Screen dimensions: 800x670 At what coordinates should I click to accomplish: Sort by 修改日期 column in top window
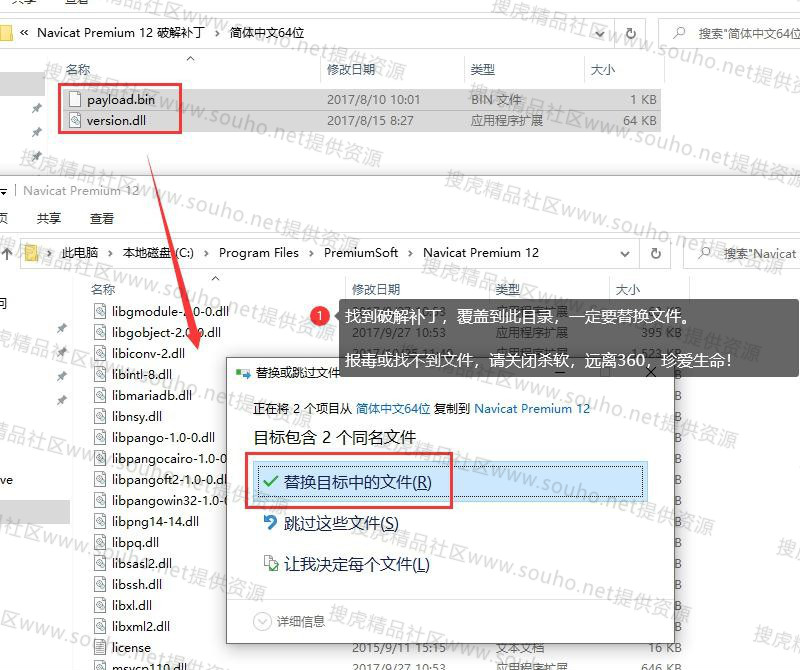[351, 69]
